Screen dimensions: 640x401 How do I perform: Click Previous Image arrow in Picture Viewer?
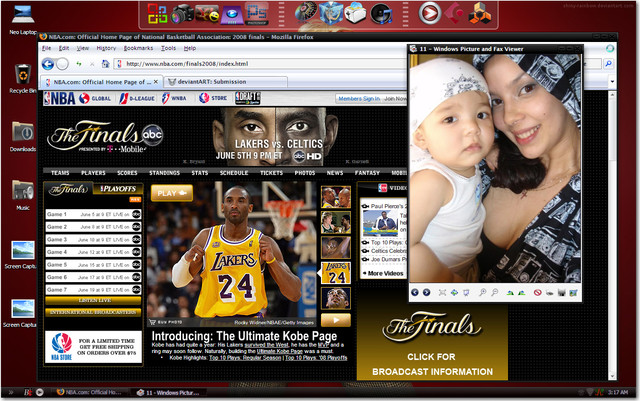(416, 292)
